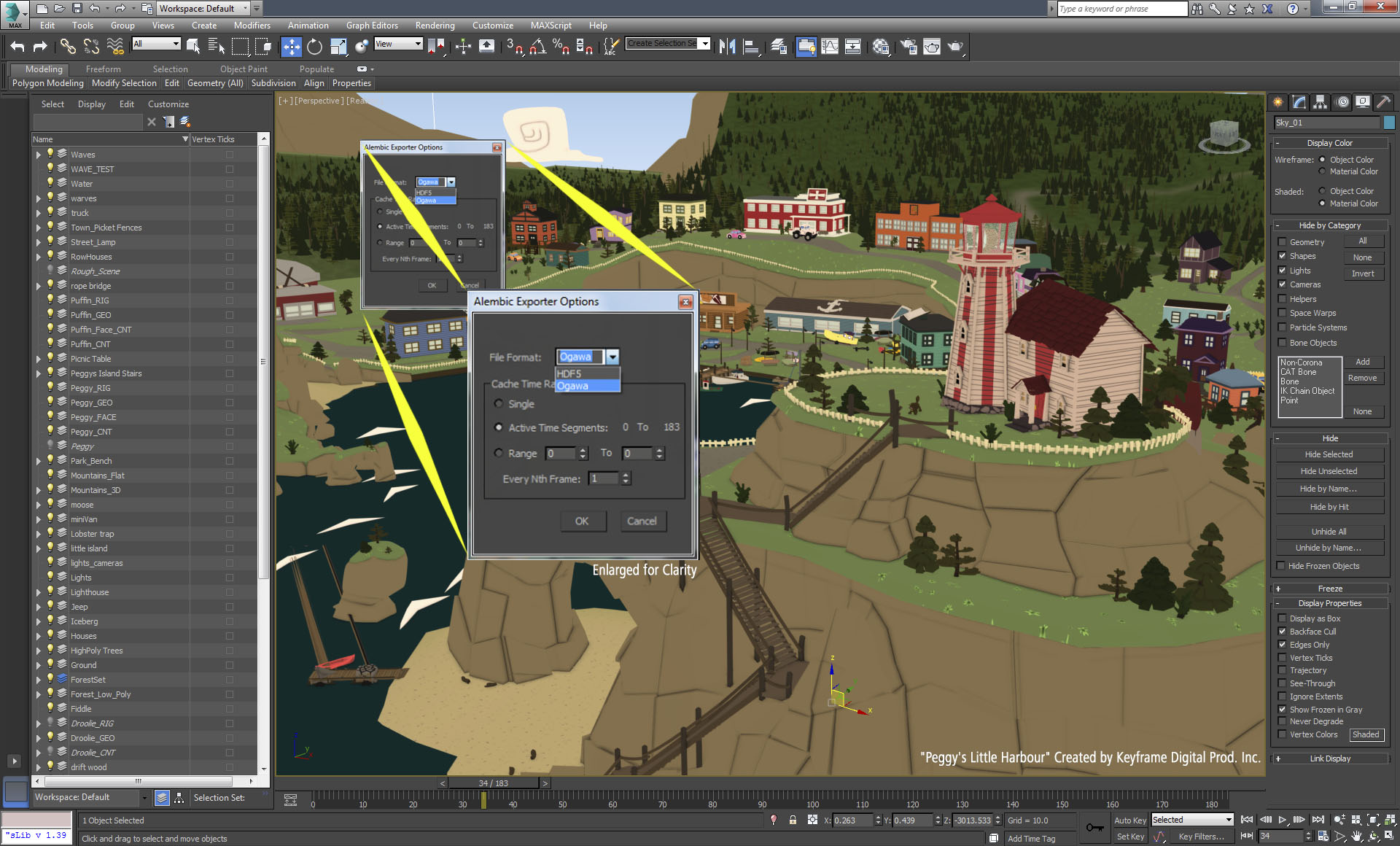Viewport: 1400px width, 846px height.
Task: Open the Modifiers menu
Action: click(x=252, y=25)
